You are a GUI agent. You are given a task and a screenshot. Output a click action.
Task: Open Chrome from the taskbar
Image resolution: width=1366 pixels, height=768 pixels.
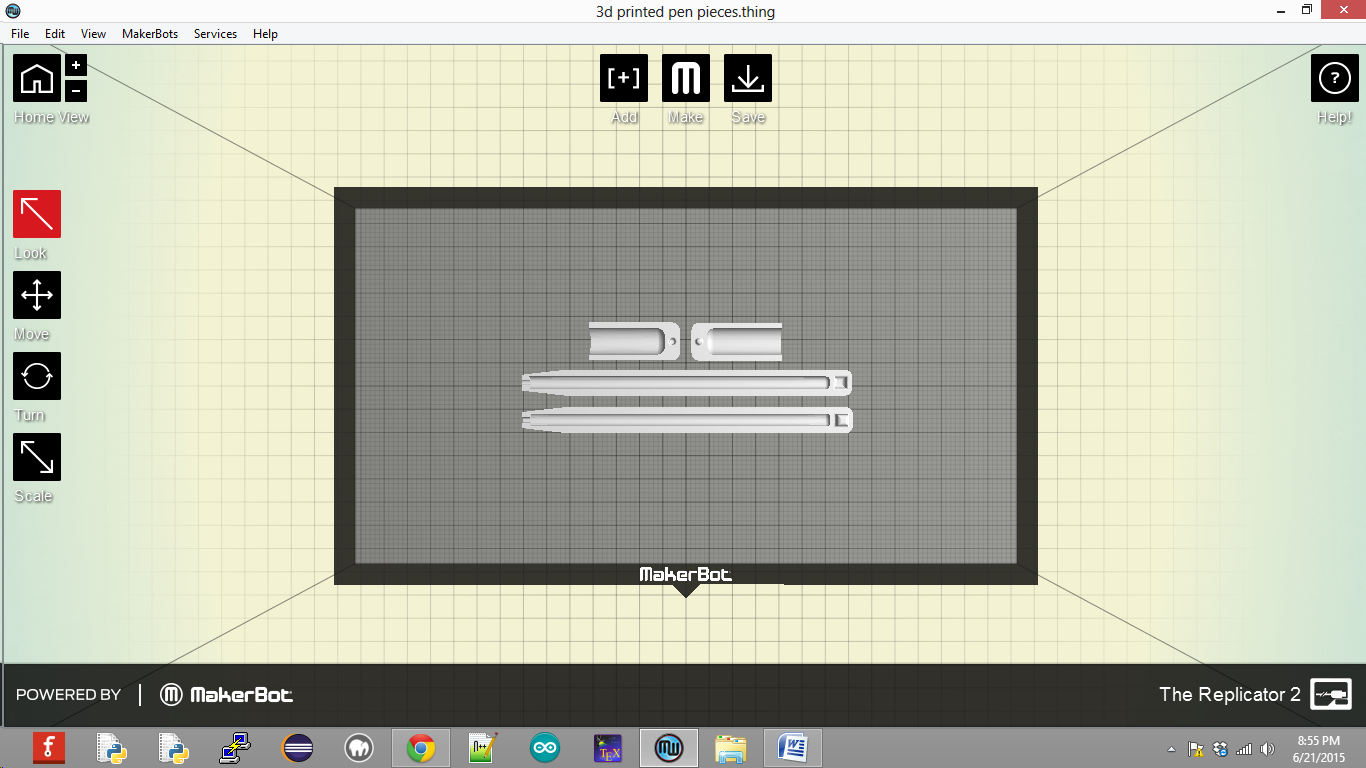click(421, 748)
